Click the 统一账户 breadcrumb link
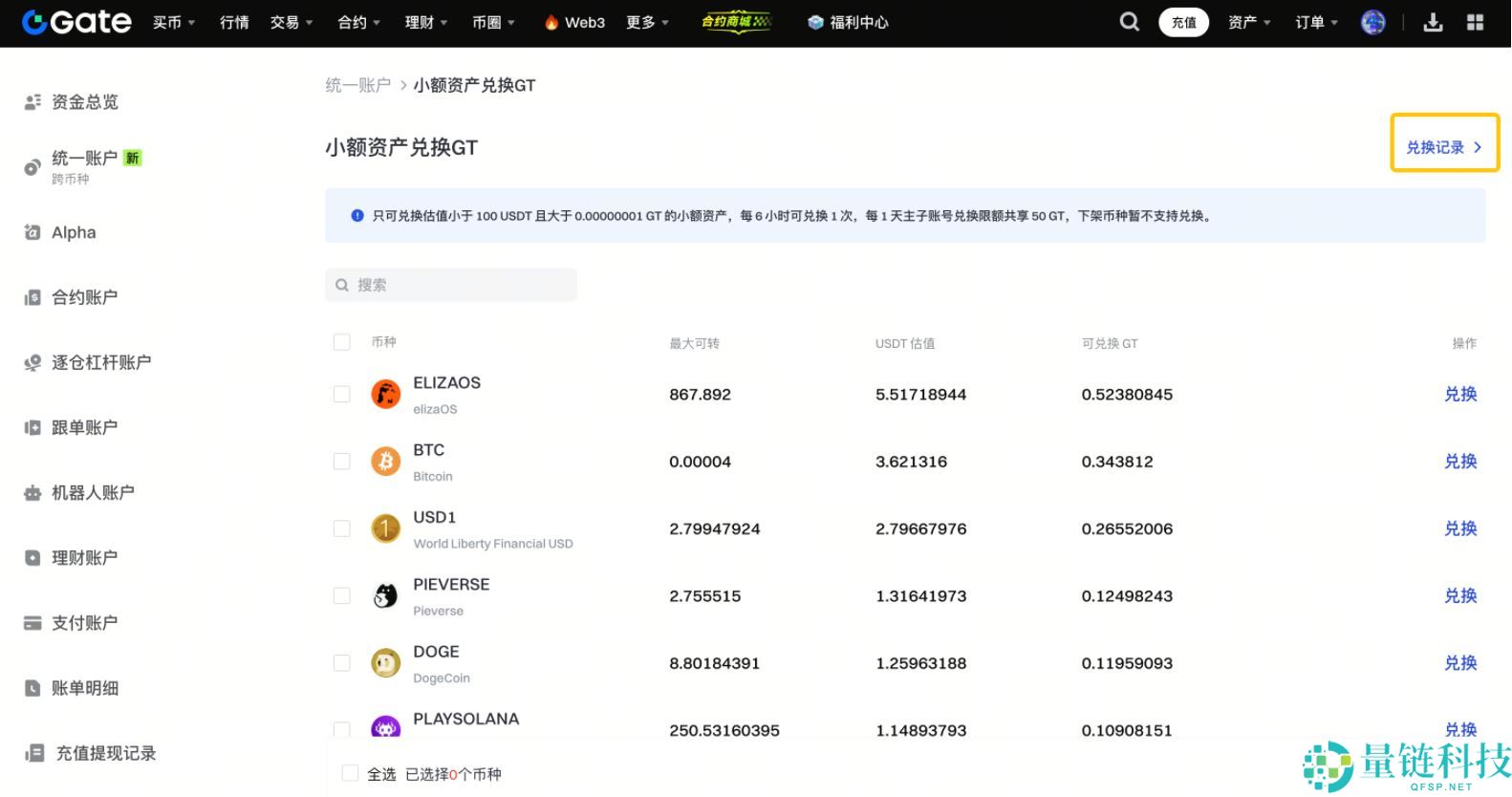This screenshot has height=797, width=1512. click(x=358, y=85)
